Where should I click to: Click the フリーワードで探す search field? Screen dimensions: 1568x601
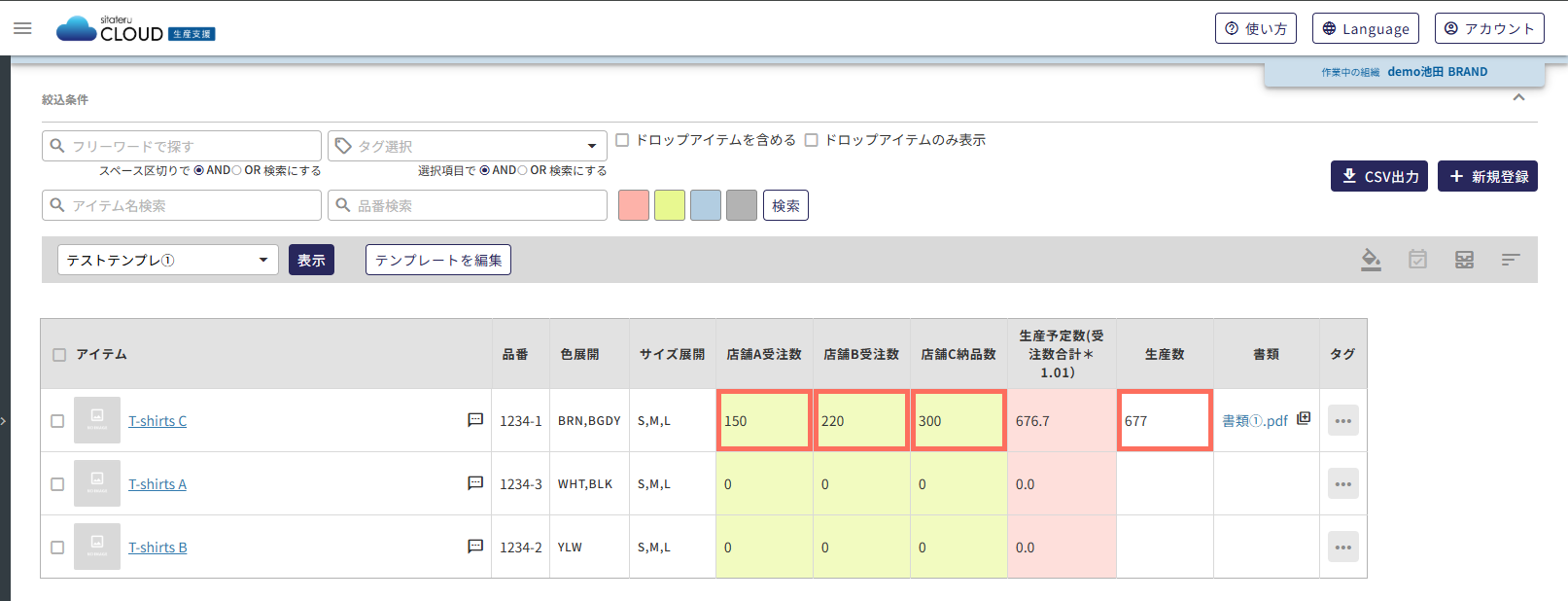pos(182,146)
